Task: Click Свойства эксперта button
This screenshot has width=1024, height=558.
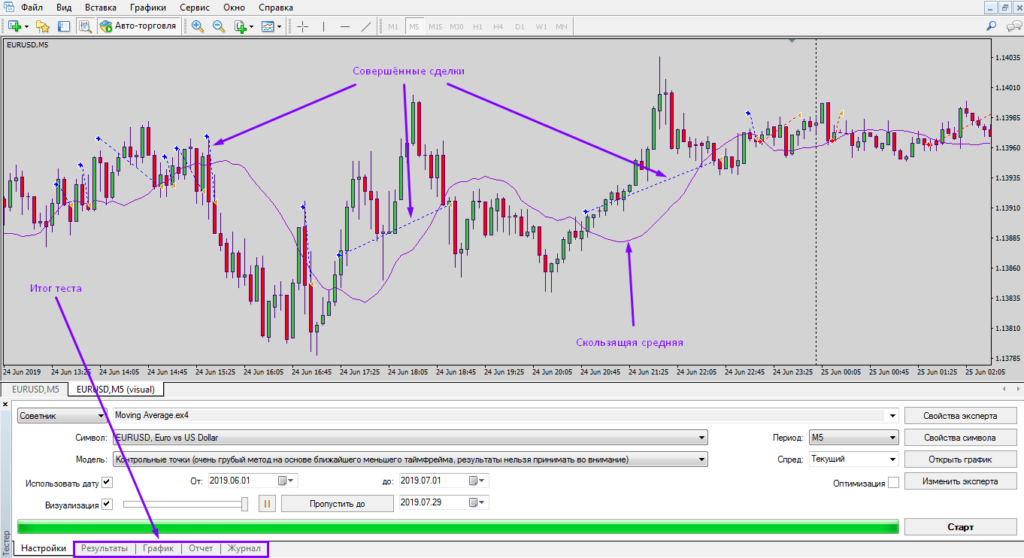Action: point(960,416)
